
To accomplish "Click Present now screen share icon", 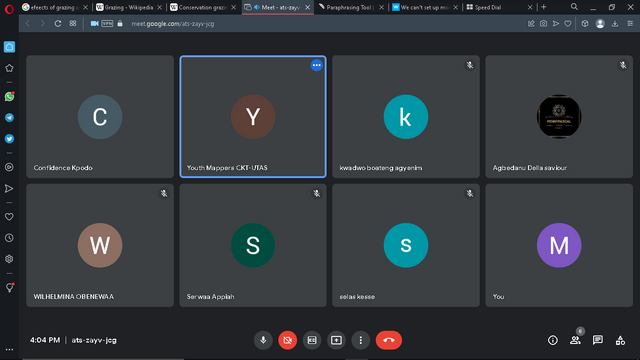I will (x=336, y=340).
